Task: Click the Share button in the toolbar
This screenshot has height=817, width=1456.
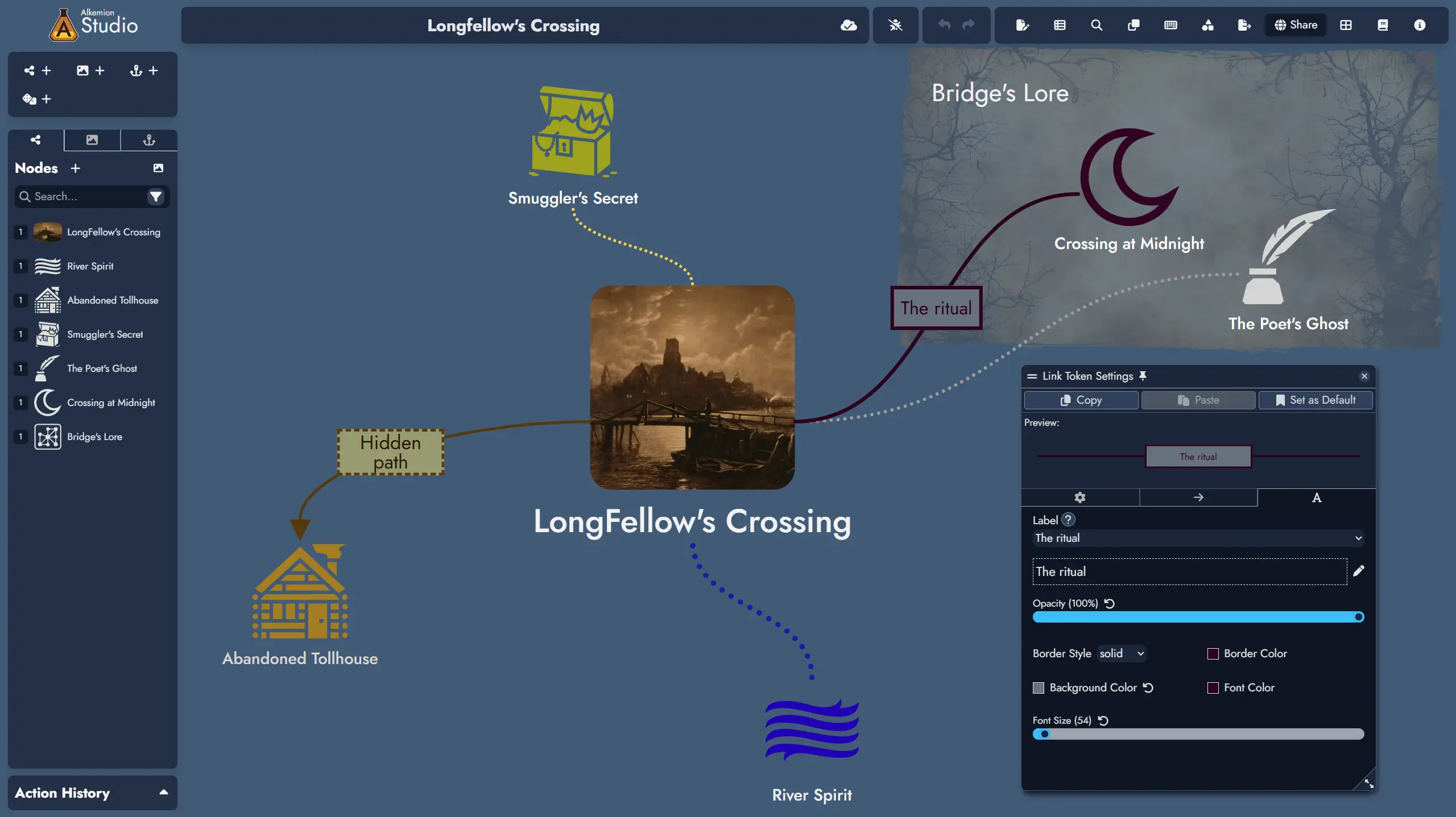Action: tap(1295, 24)
